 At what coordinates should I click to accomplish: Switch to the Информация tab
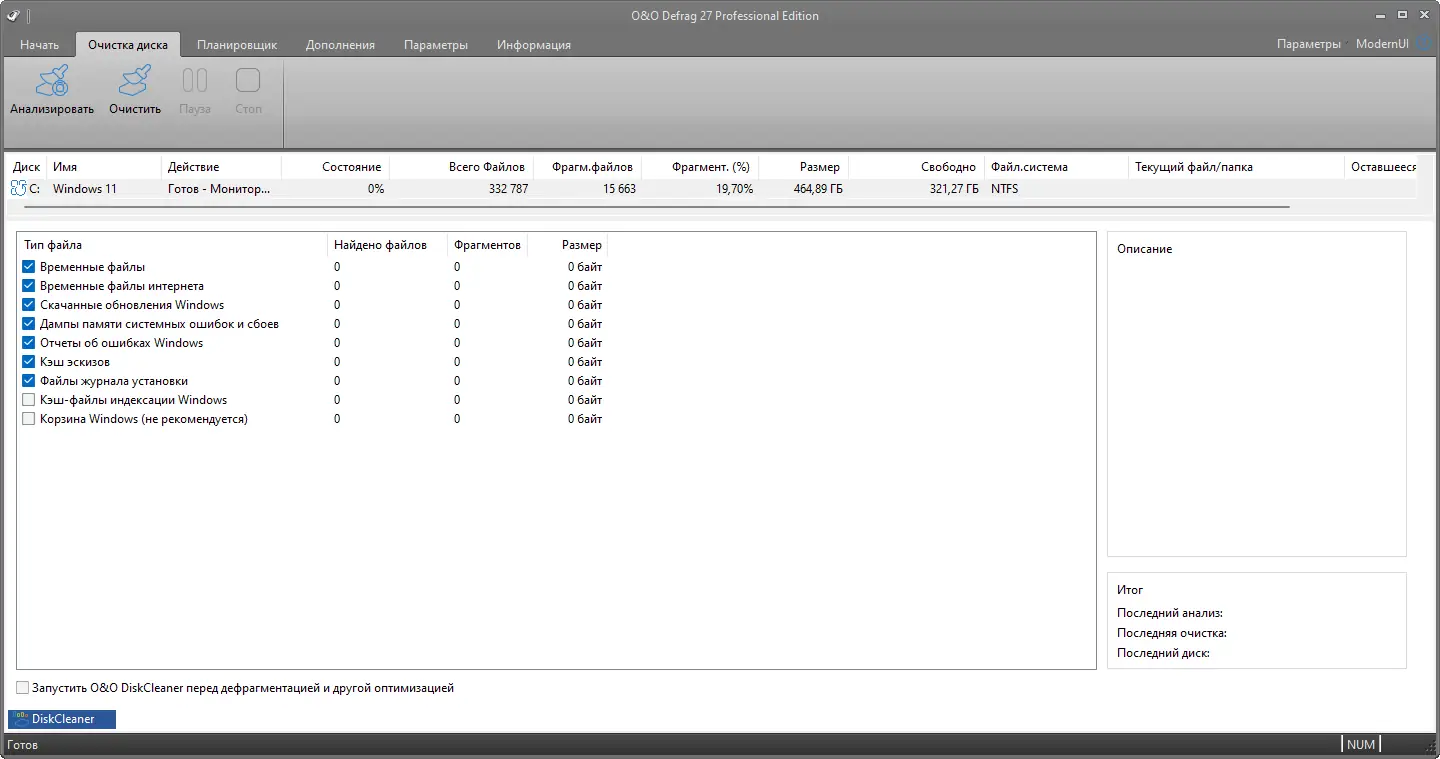click(534, 45)
